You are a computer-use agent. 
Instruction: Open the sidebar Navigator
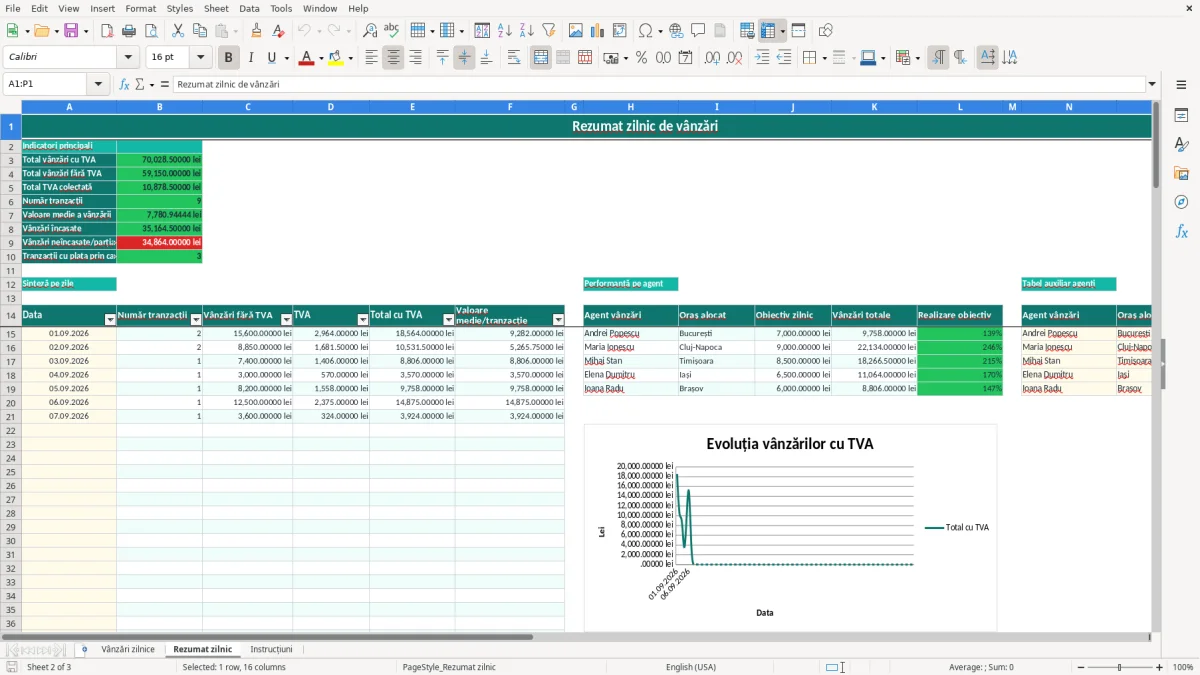coord(1181,202)
